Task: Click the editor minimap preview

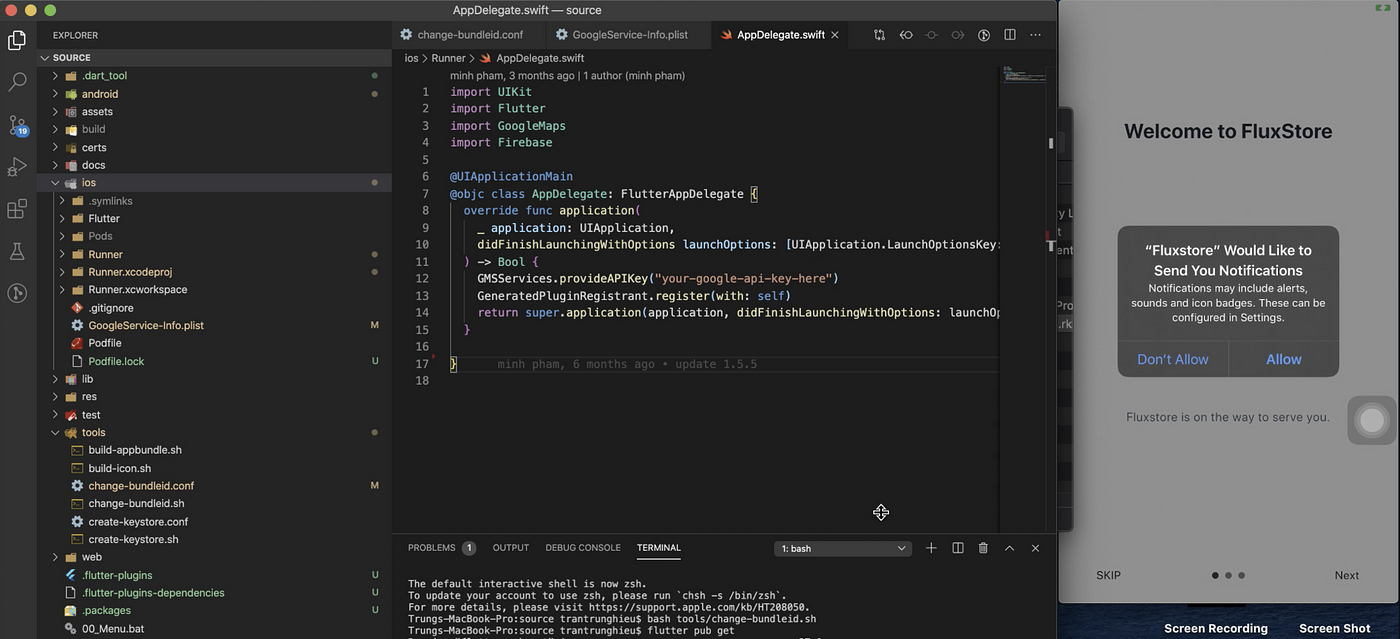Action: pos(1023,75)
